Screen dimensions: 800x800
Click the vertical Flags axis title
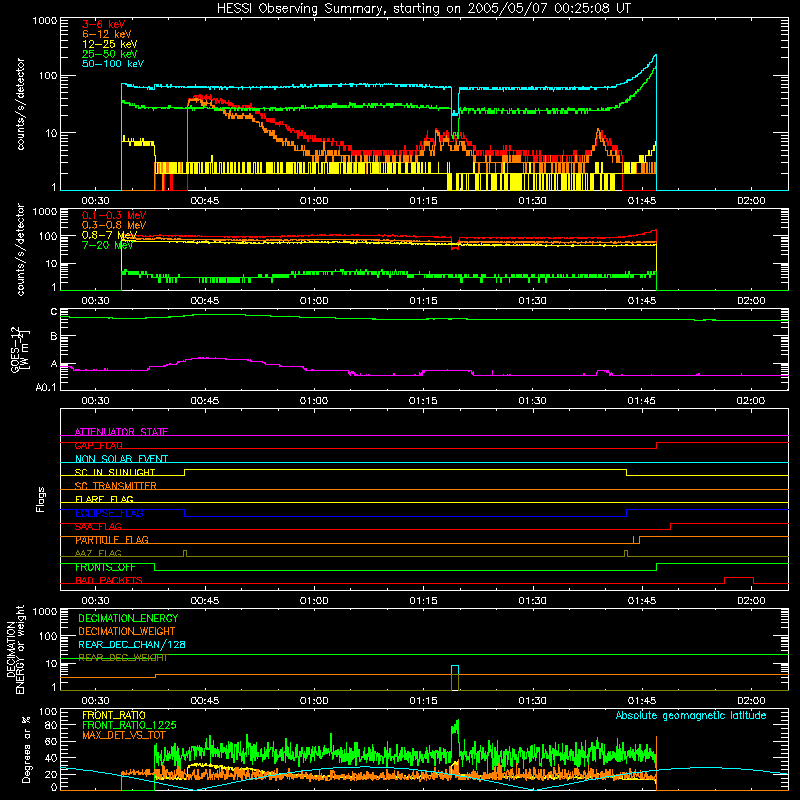pos(41,499)
